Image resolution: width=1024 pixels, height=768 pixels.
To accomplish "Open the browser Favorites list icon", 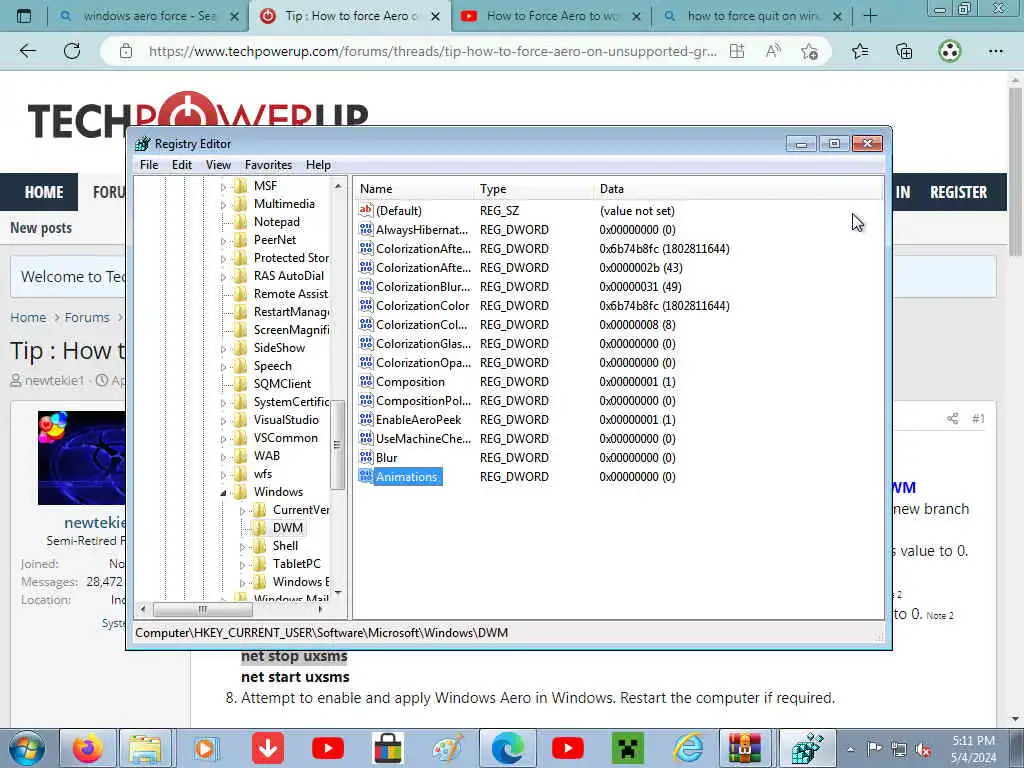I will pyautogui.click(x=860, y=51).
